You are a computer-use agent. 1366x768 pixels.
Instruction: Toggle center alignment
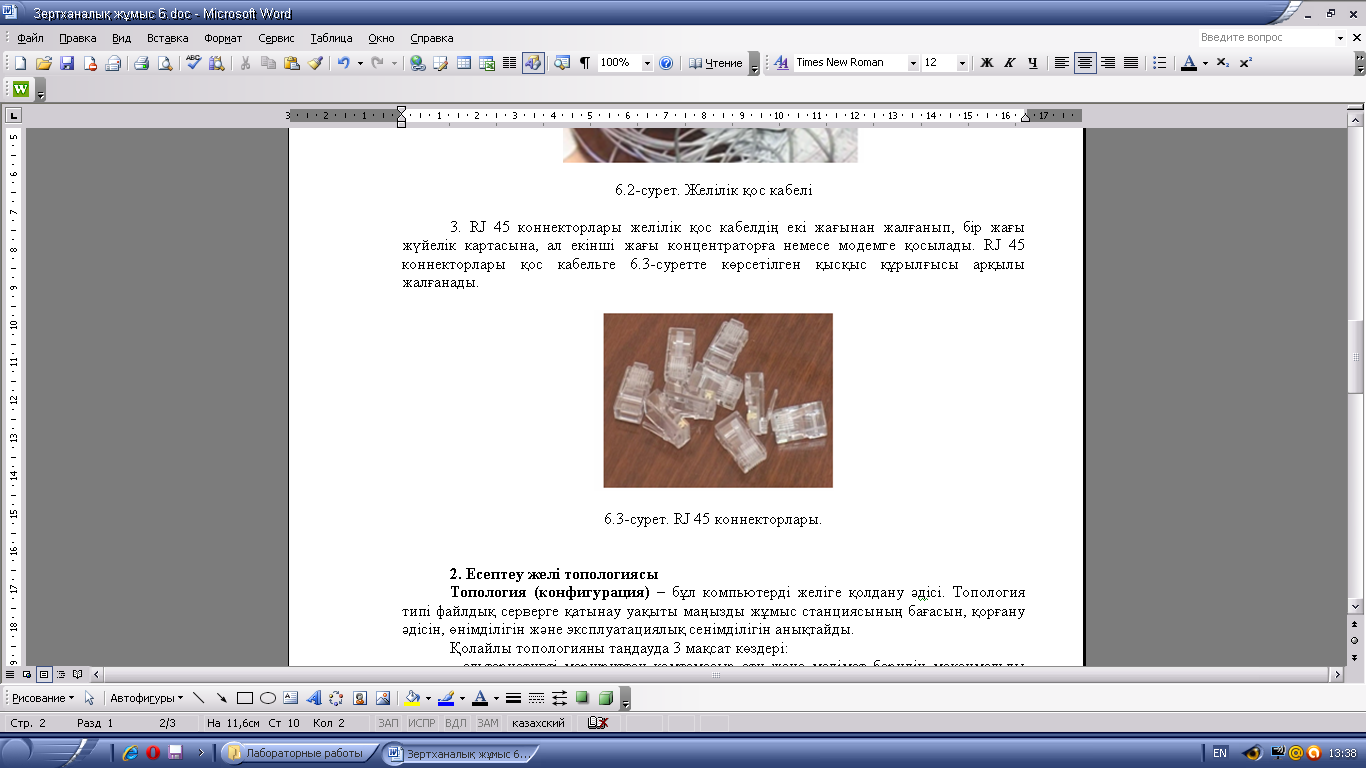pyautogui.click(x=1085, y=63)
